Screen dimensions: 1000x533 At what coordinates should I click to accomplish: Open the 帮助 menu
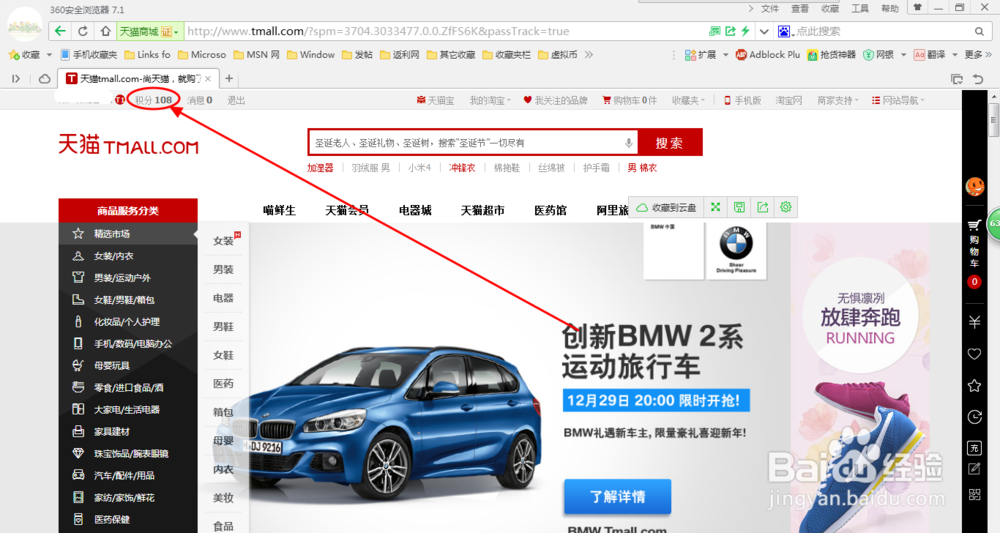(890, 8)
